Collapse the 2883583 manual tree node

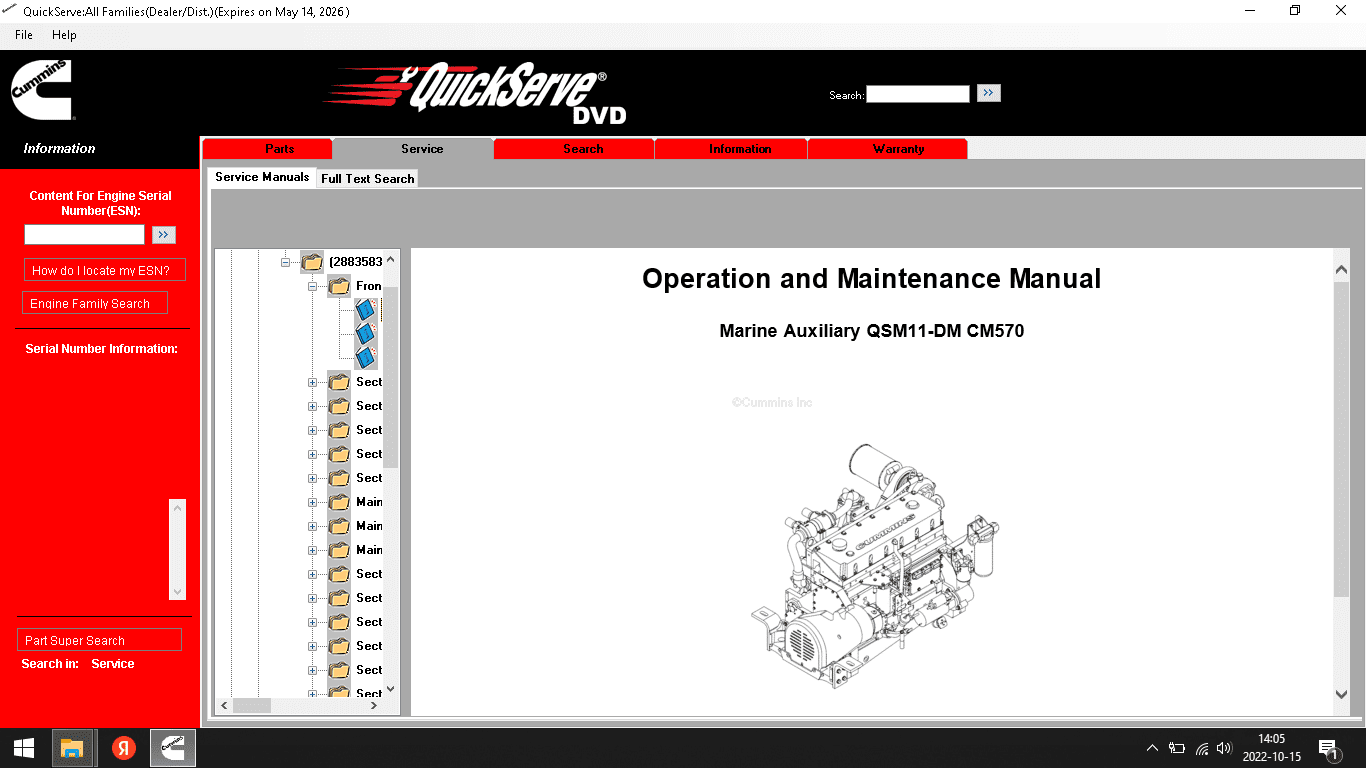click(286, 262)
